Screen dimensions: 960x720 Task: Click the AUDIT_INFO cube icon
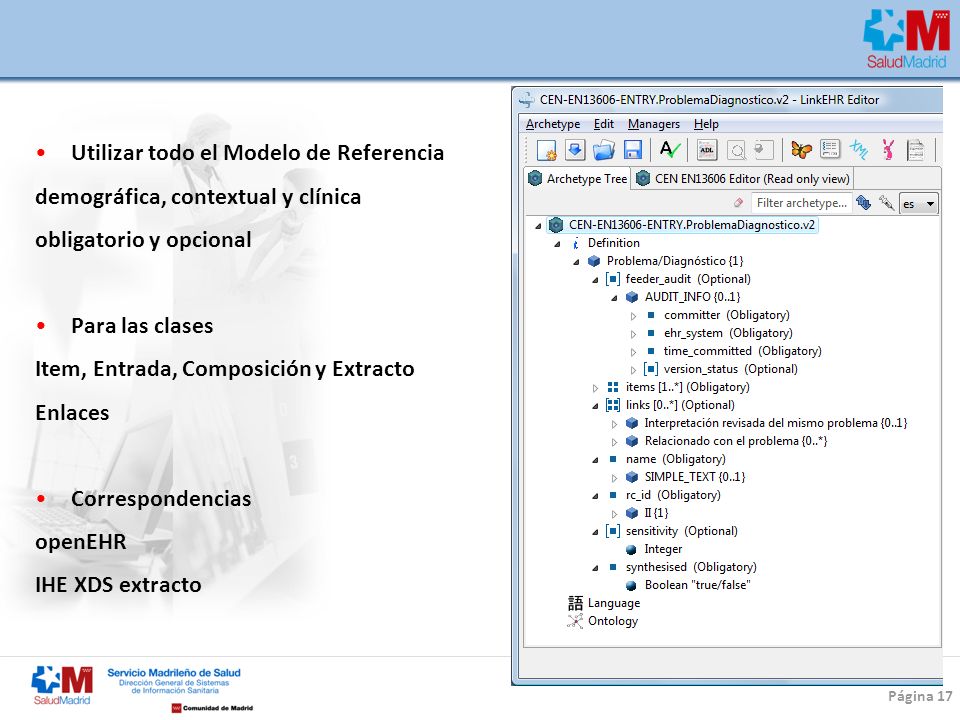click(632, 297)
